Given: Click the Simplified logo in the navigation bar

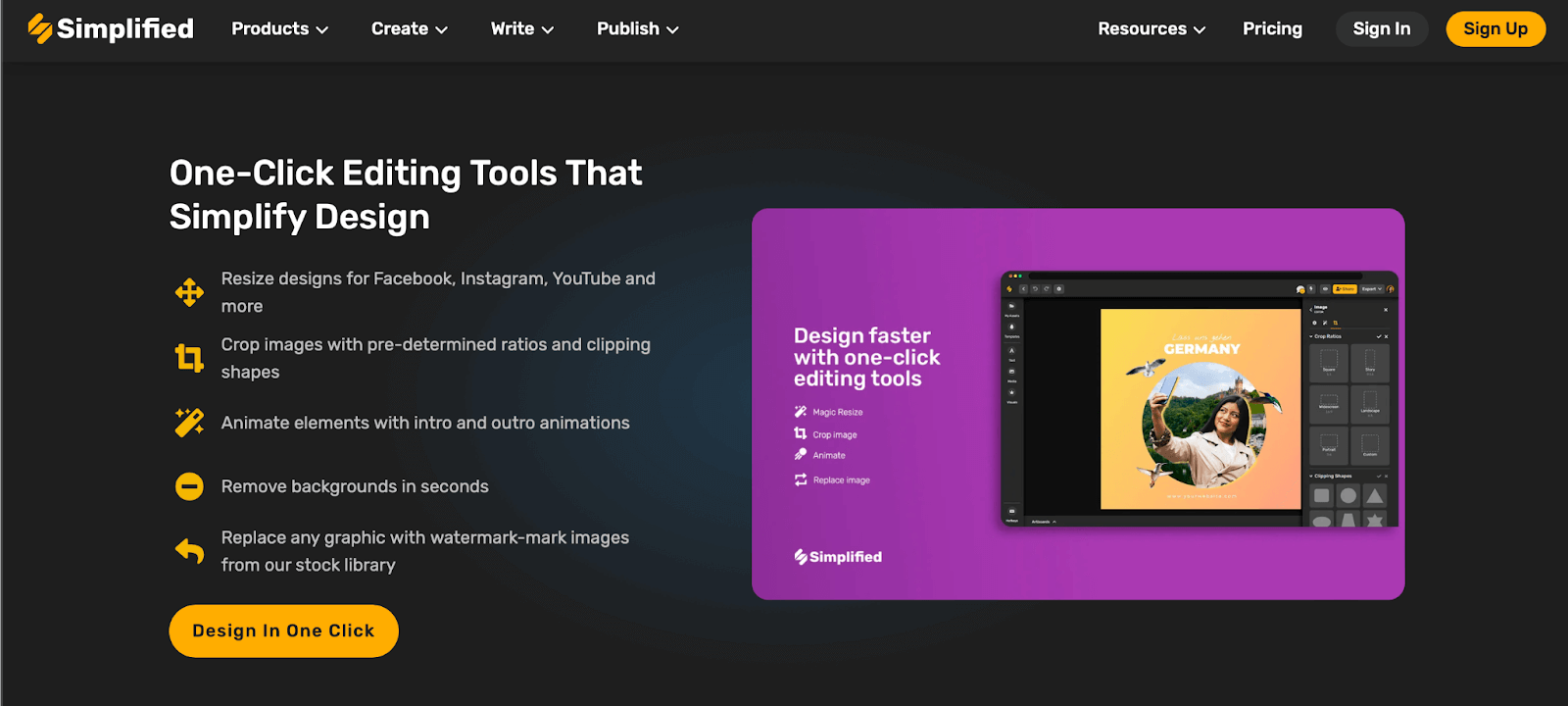Looking at the screenshot, I should 111,28.
